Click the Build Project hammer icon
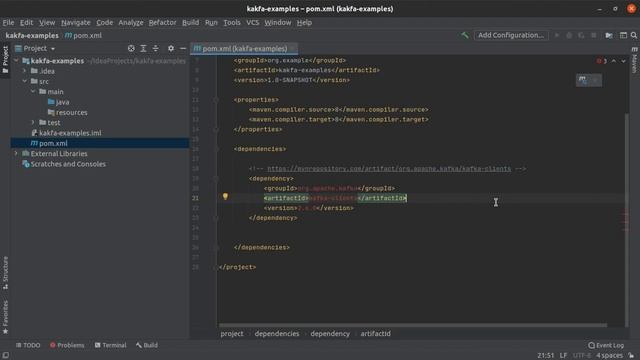The width and height of the screenshot is (640, 360). click(x=464, y=36)
